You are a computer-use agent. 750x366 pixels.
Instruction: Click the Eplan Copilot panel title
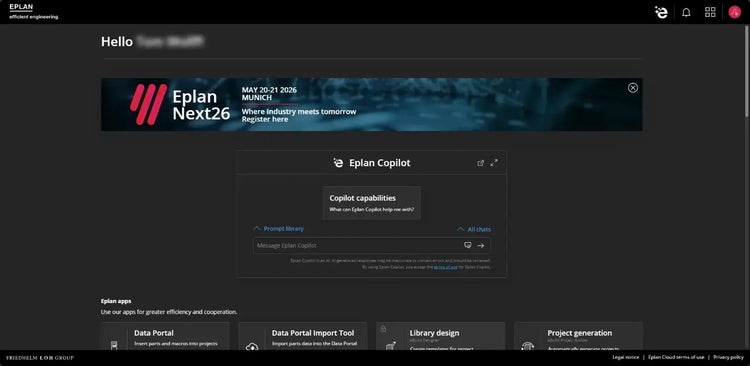(x=380, y=163)
